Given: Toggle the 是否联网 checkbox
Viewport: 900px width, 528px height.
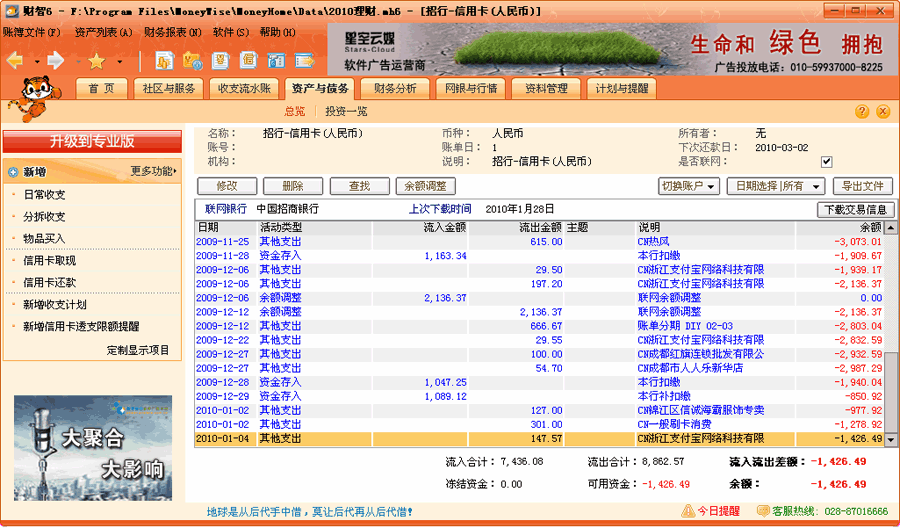Looking at the screenshot, I should [826, 161].
